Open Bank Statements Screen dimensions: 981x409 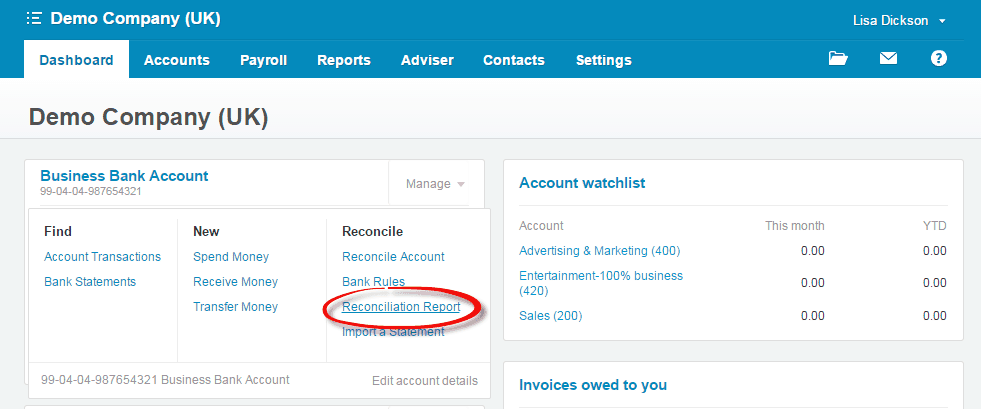coord(90,282)
